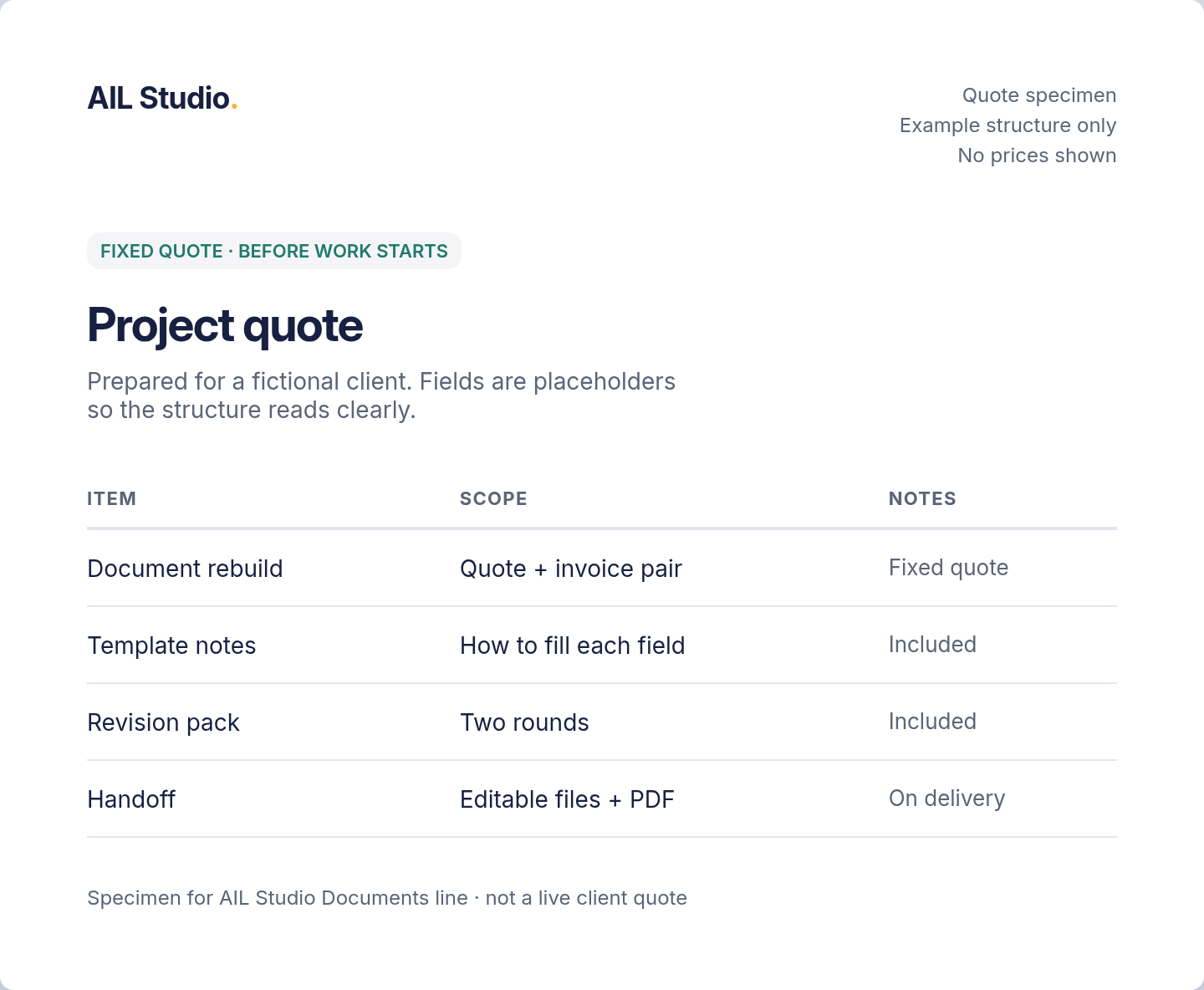
Task: Click the Included note for Template notes
Action: pos(932,645)
